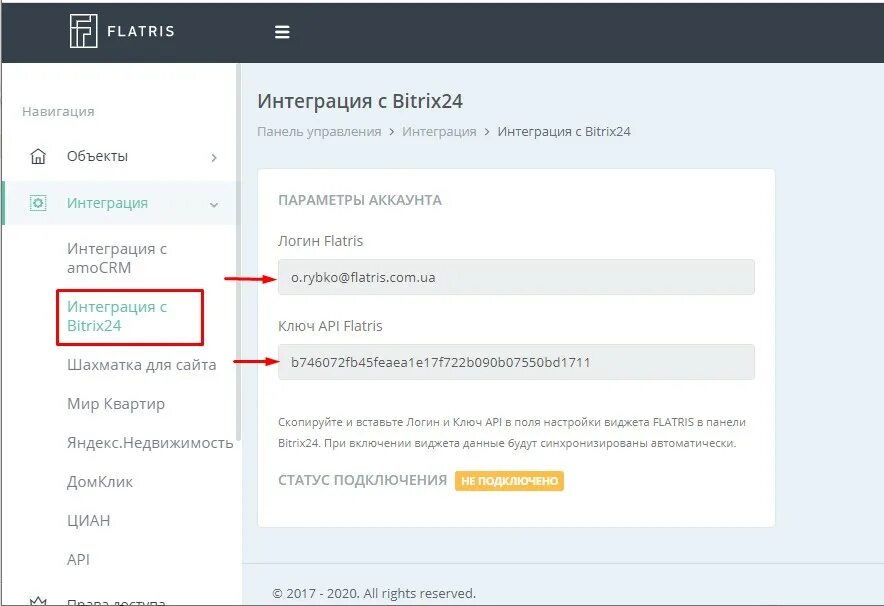Viewport: 884px width, 606px height.
Task: Open Интеграция с Bitrix24 sidebar item
Action: 117,316
